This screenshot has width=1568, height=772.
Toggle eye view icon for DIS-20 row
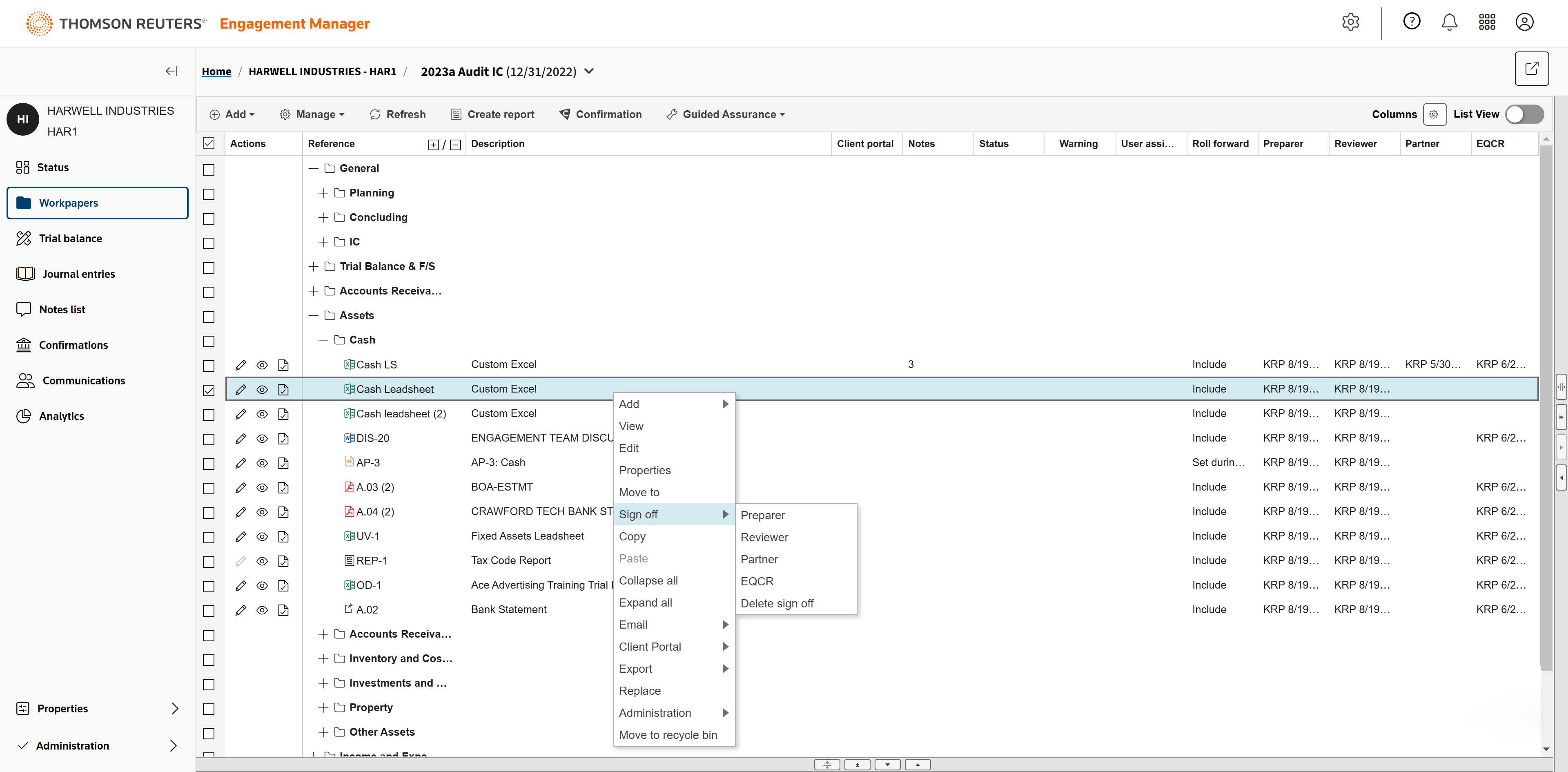tap(262, 438)
